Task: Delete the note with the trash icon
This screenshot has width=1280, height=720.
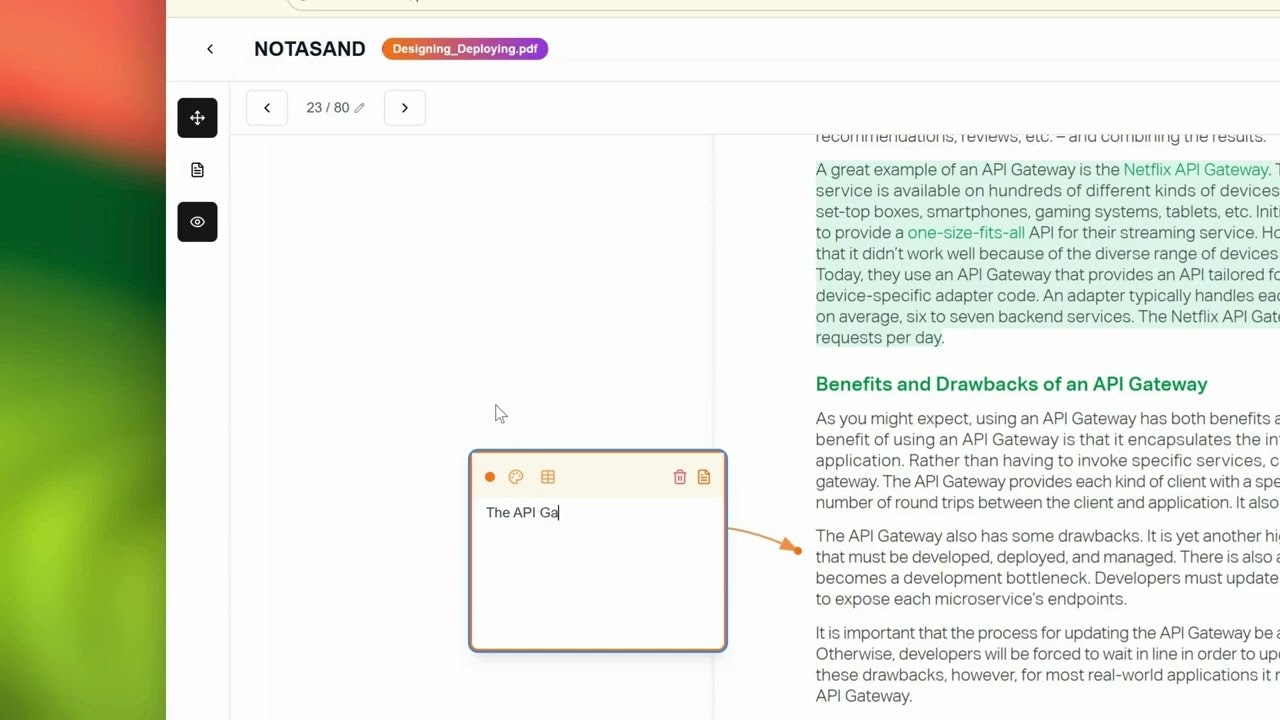Action: pos(680,477)
